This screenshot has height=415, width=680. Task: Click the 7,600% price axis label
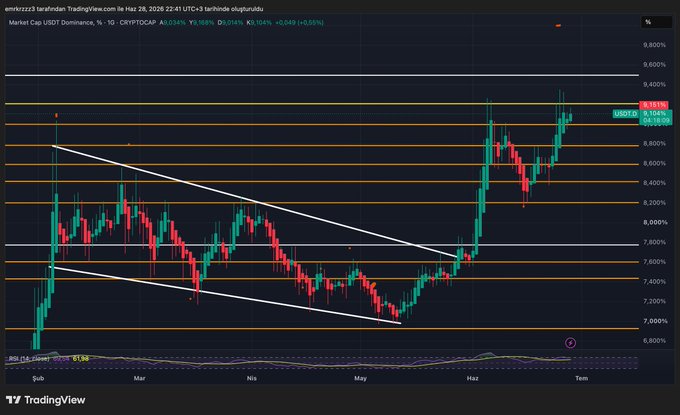tap(654, 262)
